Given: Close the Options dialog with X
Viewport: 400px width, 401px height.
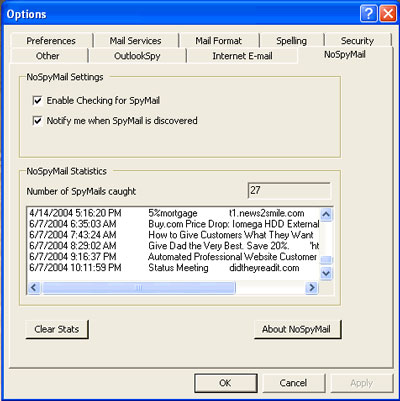Looking at the screenshot, I should (x=388, y=14).
